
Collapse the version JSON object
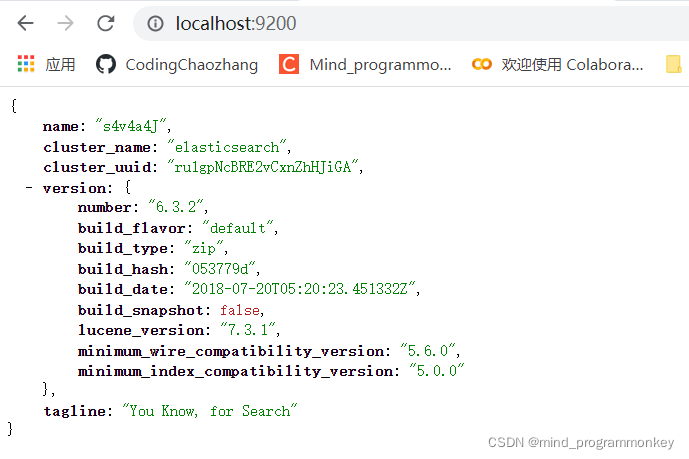pyautogui.click(x=29, y=188)
